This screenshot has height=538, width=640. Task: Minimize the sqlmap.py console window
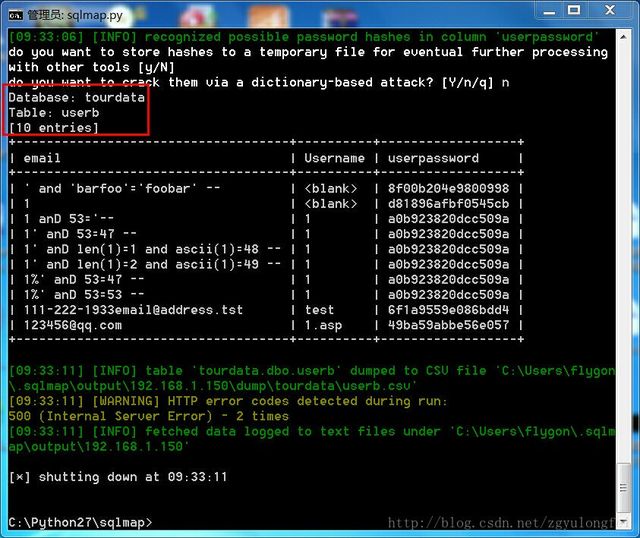549,11
